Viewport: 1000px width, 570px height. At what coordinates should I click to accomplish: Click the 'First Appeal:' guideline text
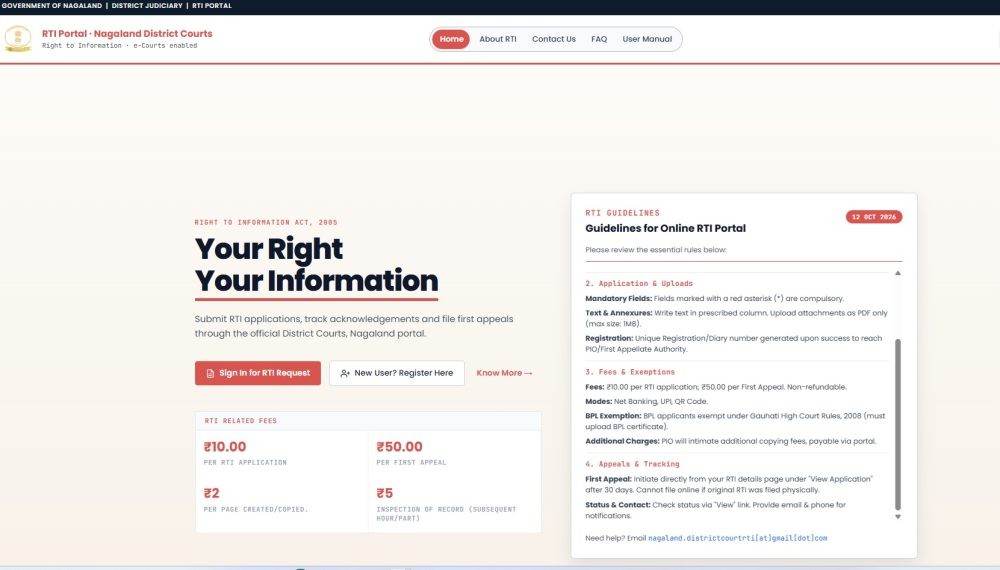pyautogui.click(x=729, y=484)
